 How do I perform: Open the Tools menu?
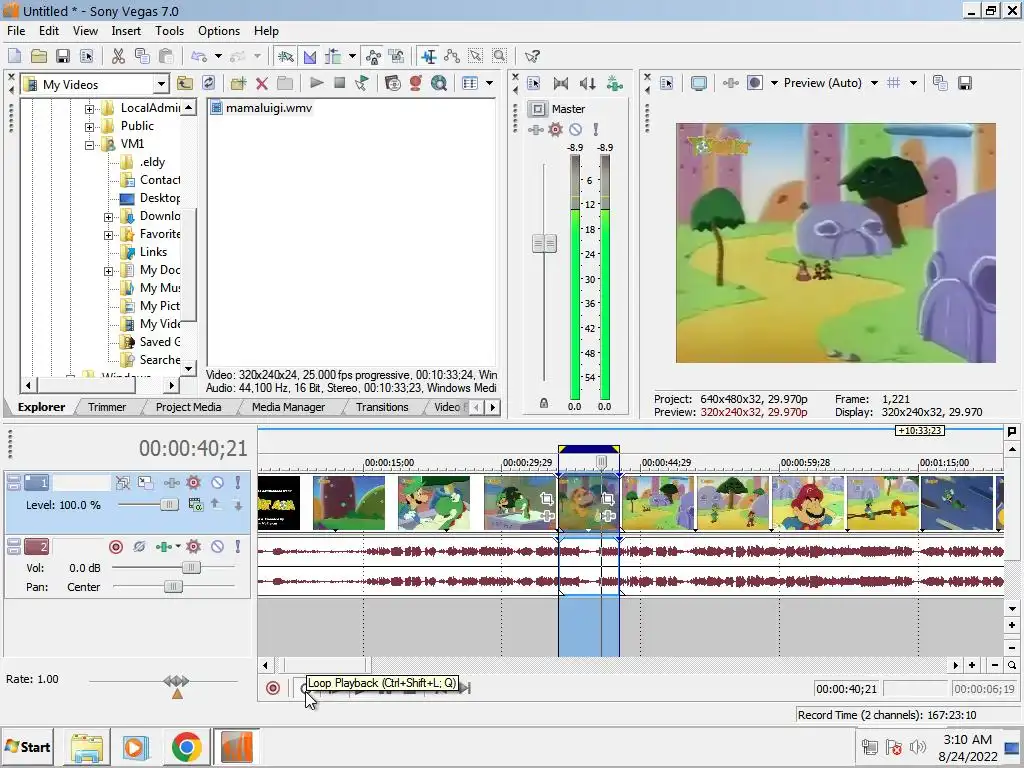[x=169, y=31]
